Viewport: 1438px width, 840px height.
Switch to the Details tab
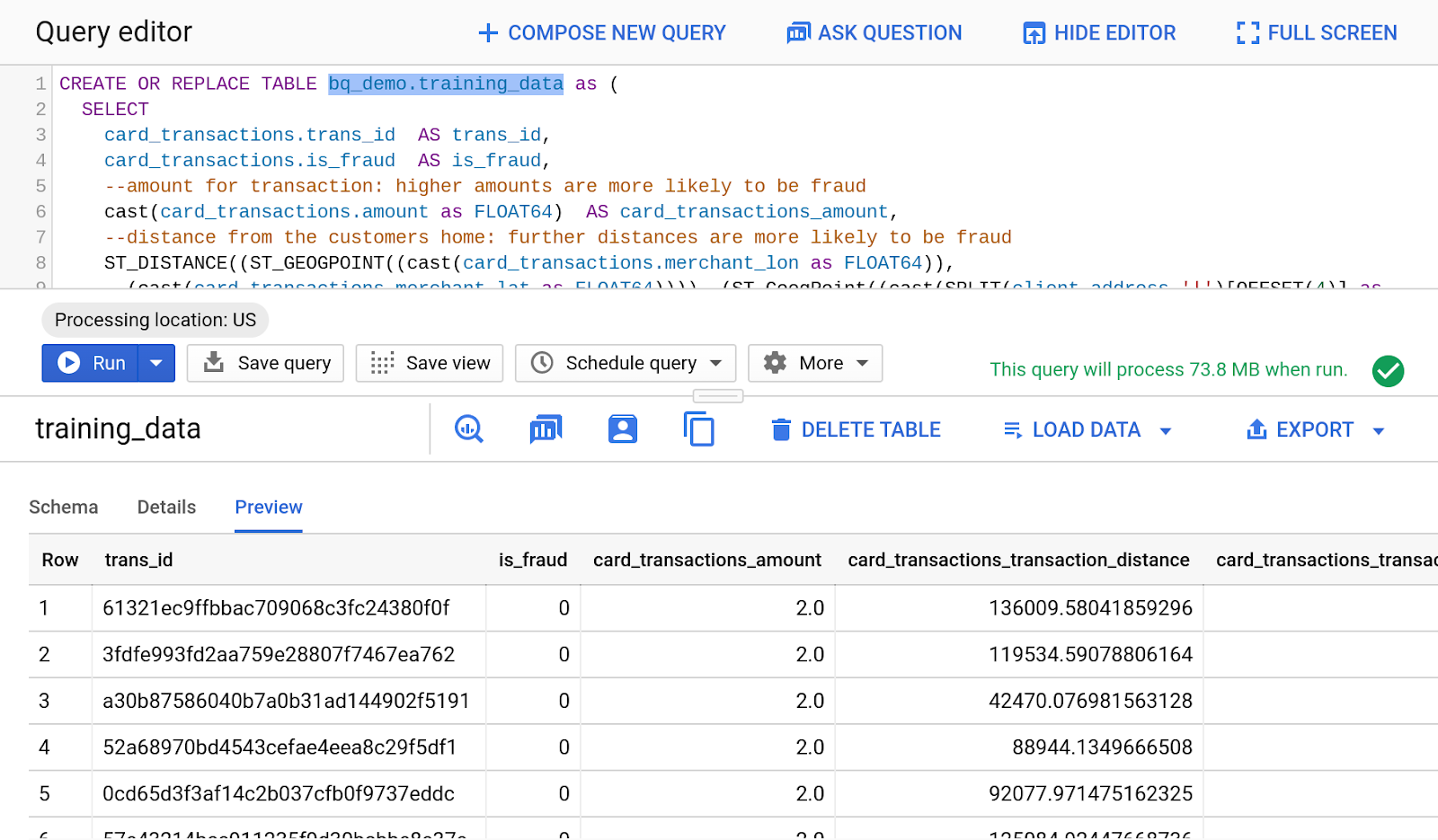(x=166, y=508)
